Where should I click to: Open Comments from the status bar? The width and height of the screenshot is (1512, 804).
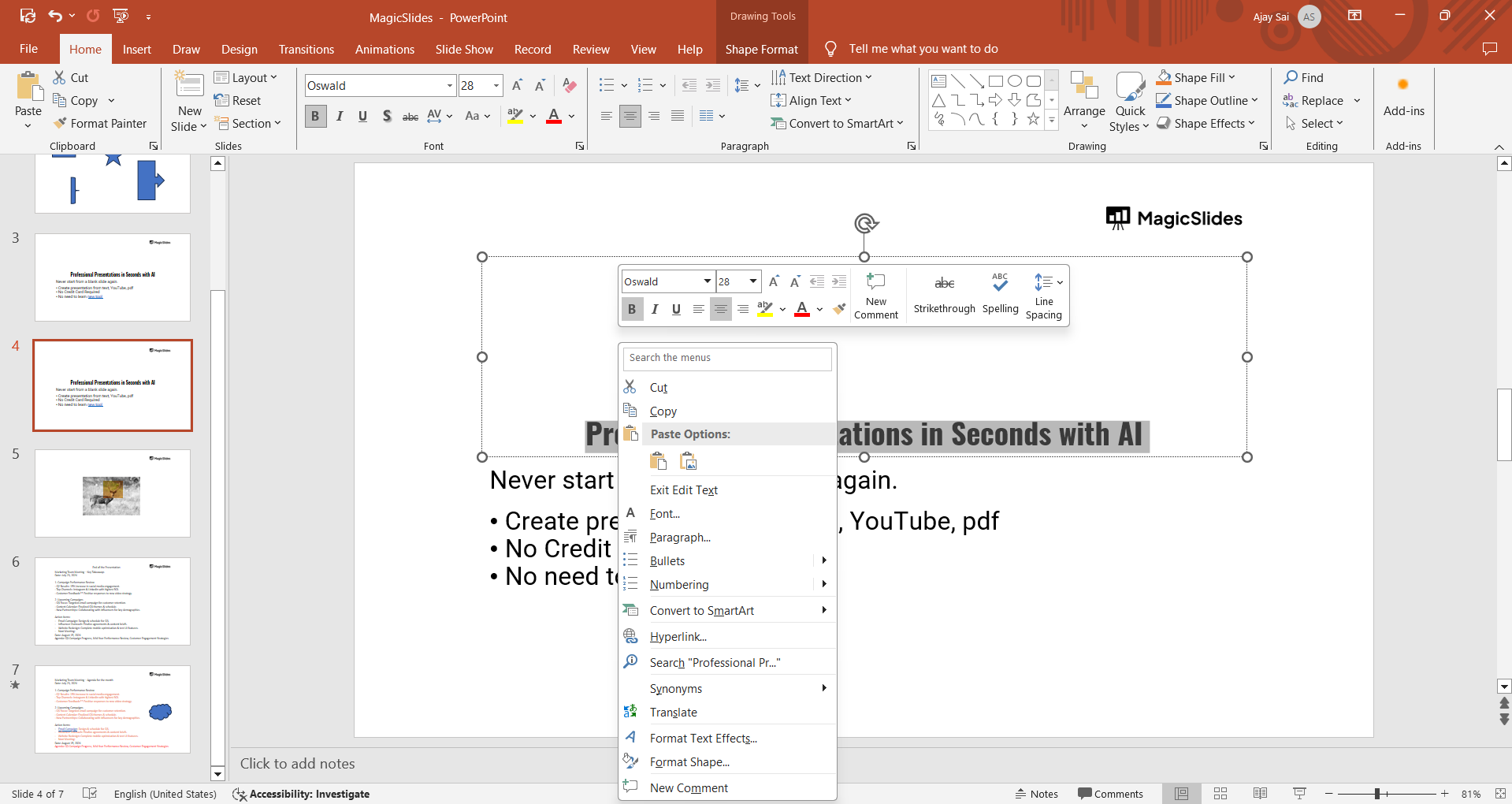(1110, 794)
